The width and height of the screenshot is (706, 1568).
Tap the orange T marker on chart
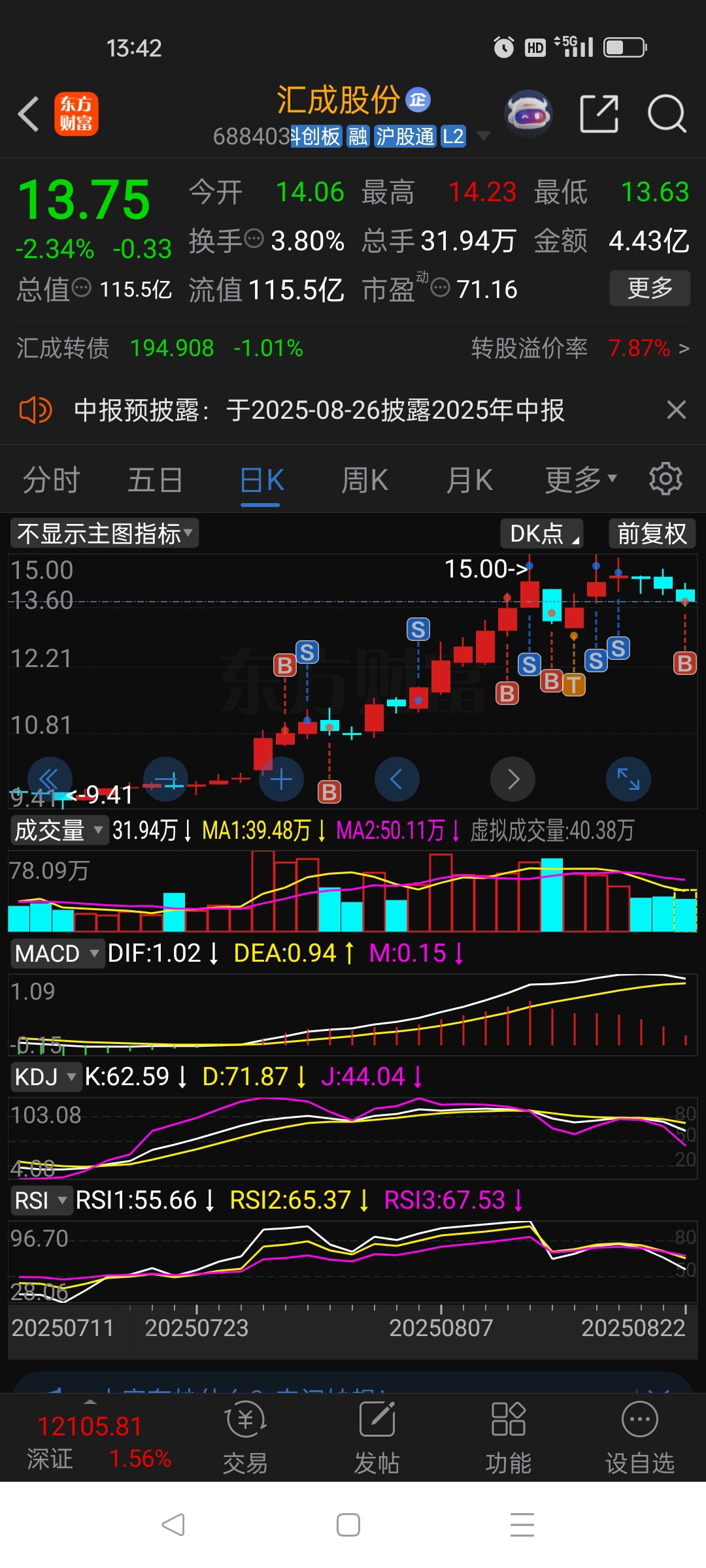pos(574,685)
